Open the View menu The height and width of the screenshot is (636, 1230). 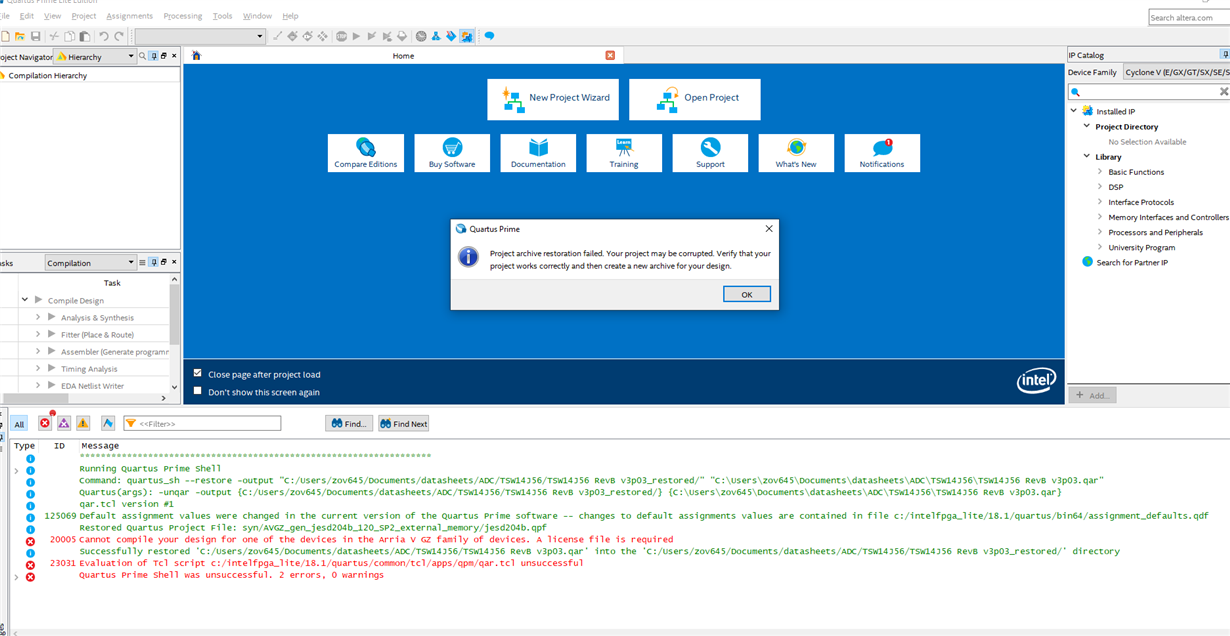pyautogui.click(x=53, y=16)
